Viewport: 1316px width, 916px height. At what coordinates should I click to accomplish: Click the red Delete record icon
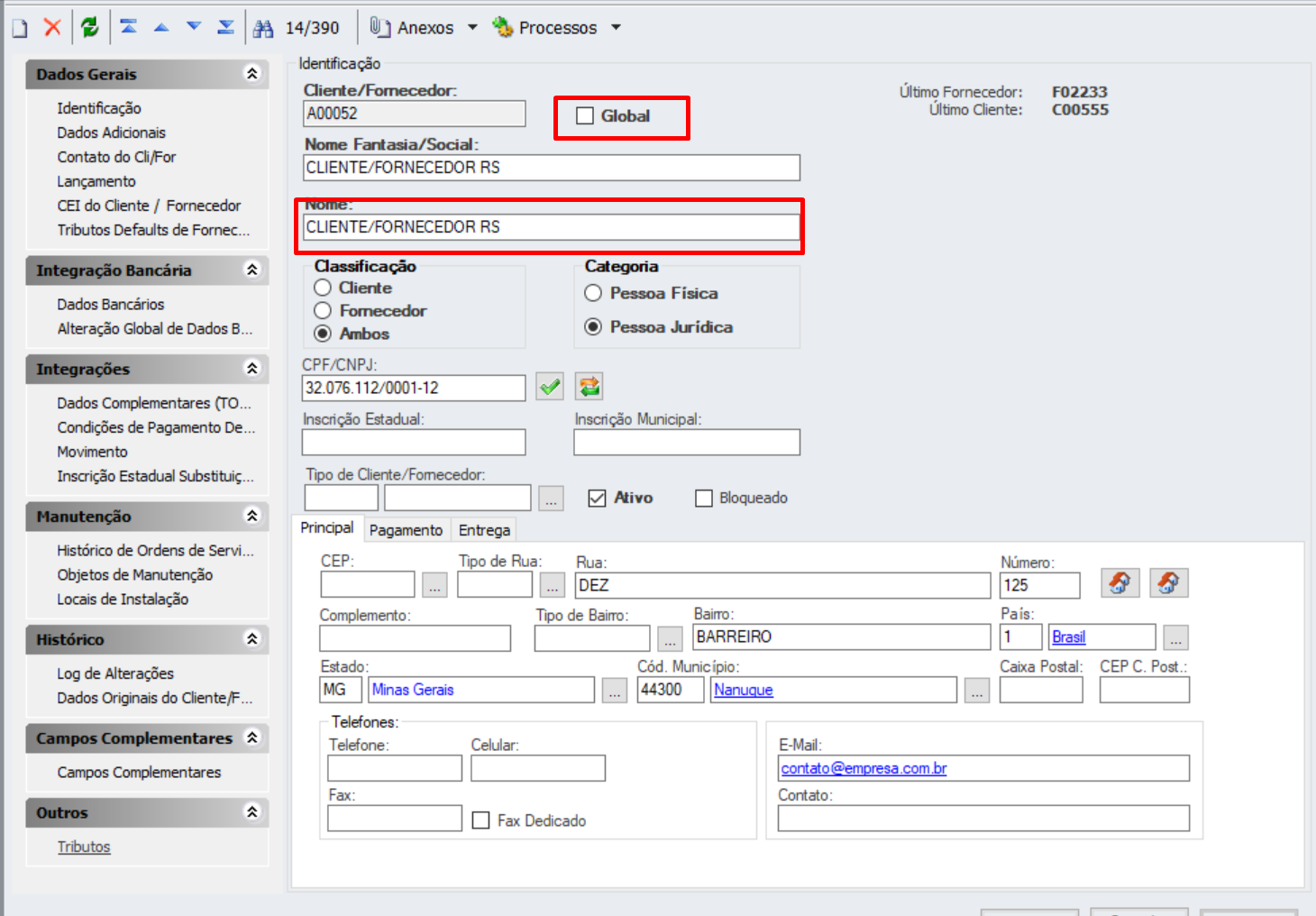52,27
